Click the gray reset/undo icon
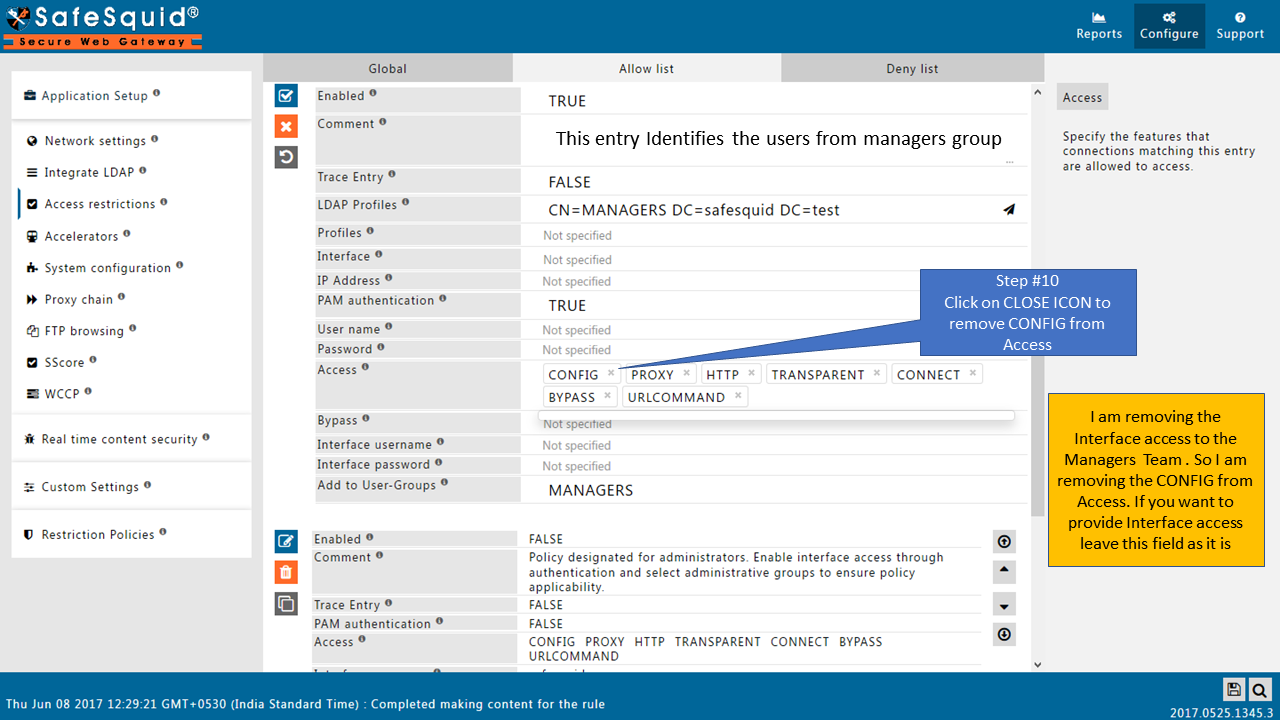Screen dimensions: 1280x720 pyautogui.click(x=286, y=157)
